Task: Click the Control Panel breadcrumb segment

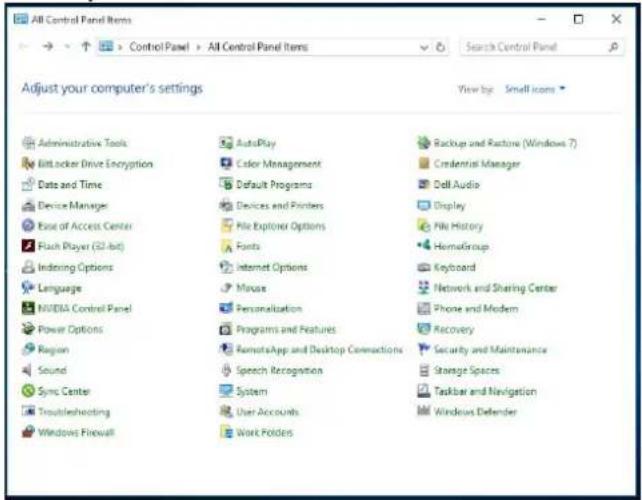Action: (x=159, y=47)
